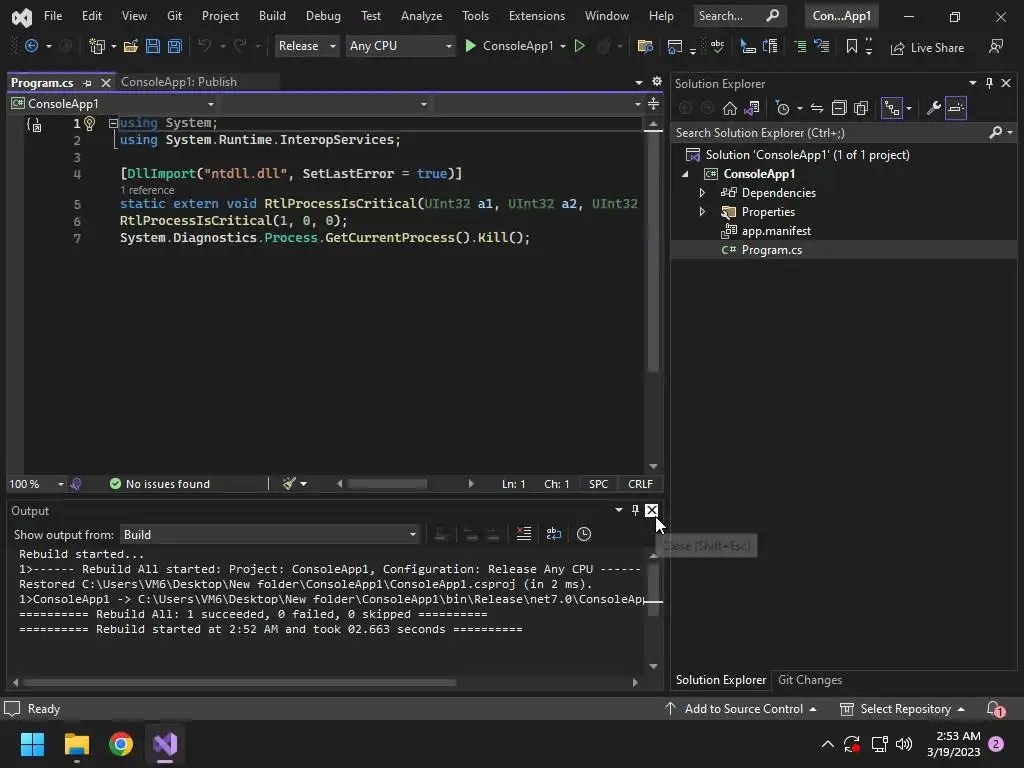The width and height of the screenshot is (1024, 768).
Task: Click the Open File folder icon
Action: (x=131, y=46)
